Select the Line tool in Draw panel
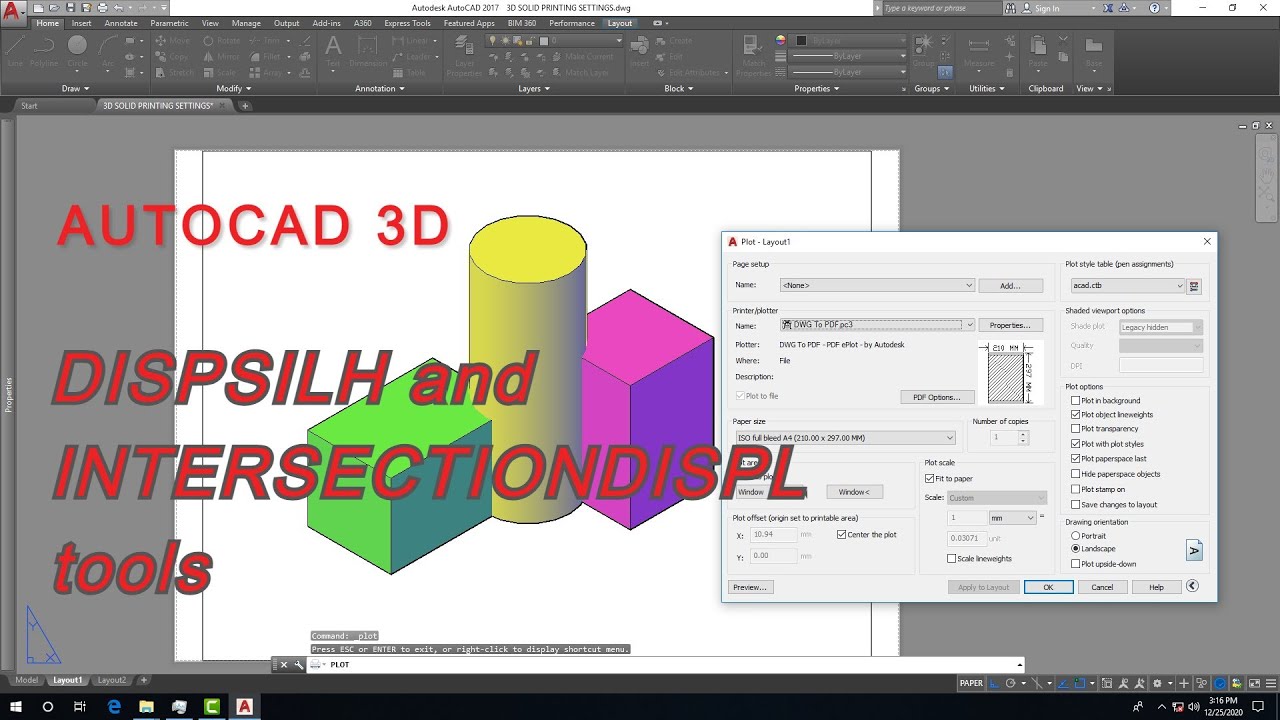This screenshot has width=1280, height=720. tap(15, 51)
